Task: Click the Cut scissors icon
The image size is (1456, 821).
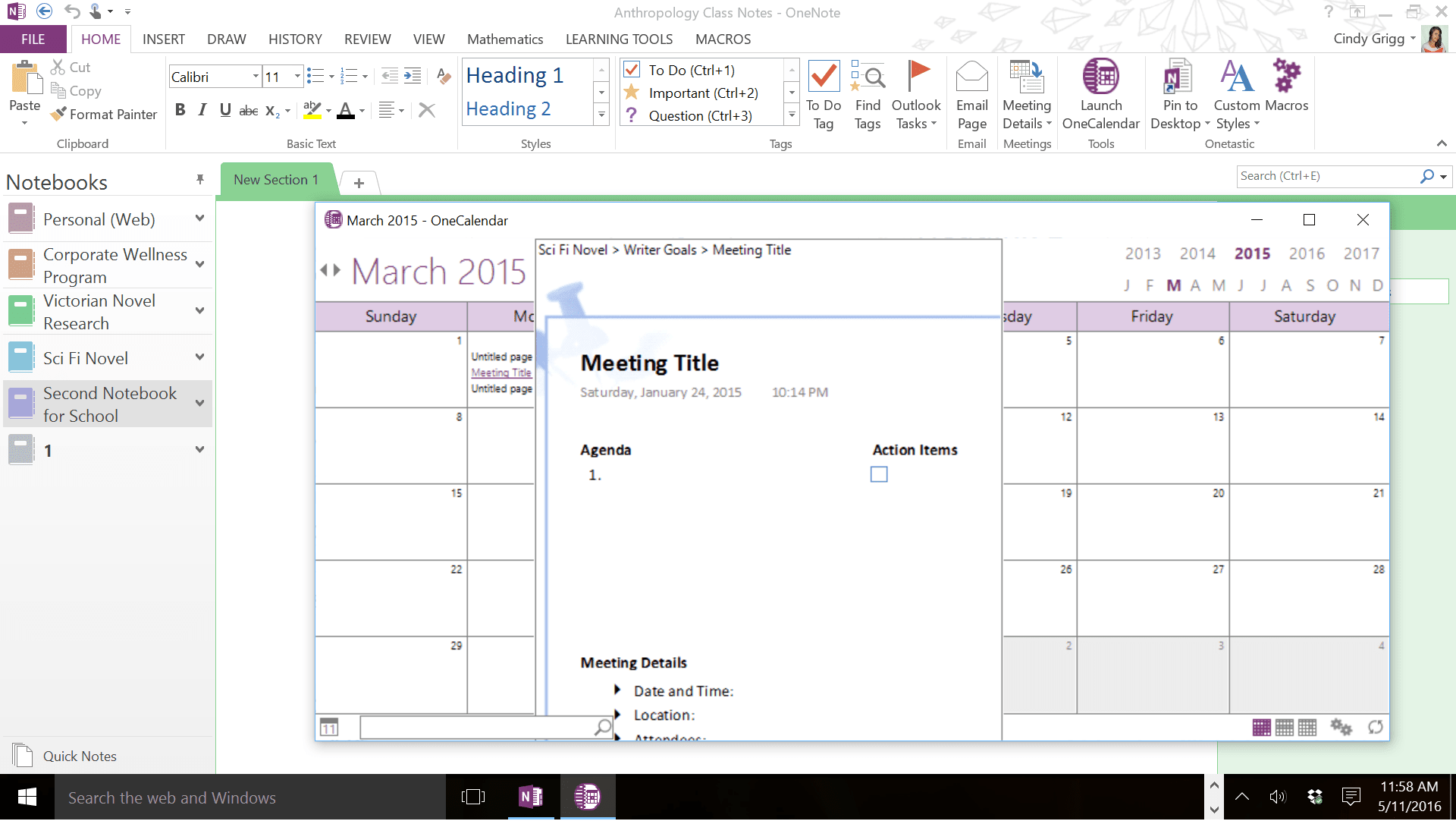Action: [58, 67]
